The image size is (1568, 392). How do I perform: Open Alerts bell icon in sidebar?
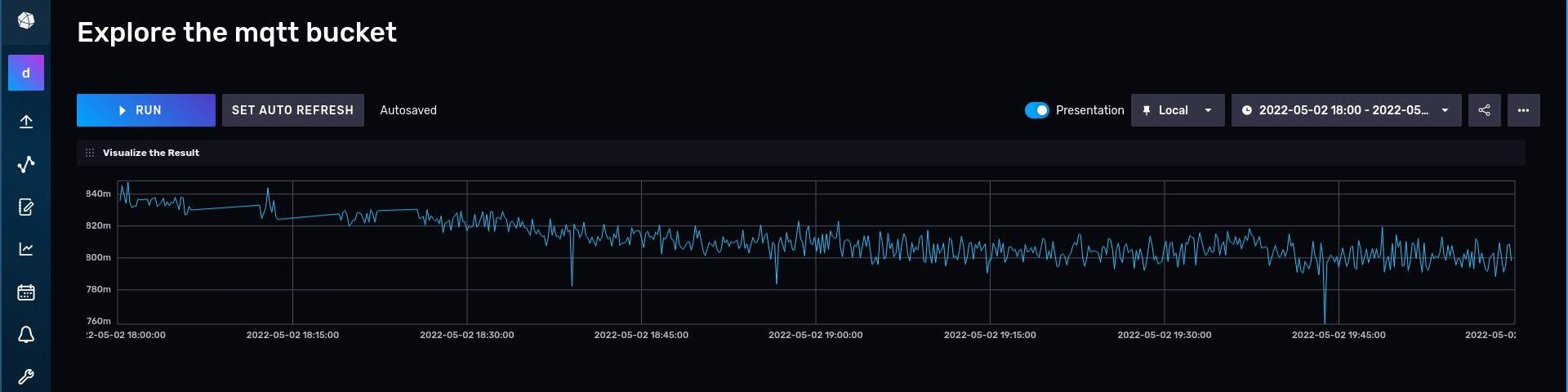[x=26, y=334]
